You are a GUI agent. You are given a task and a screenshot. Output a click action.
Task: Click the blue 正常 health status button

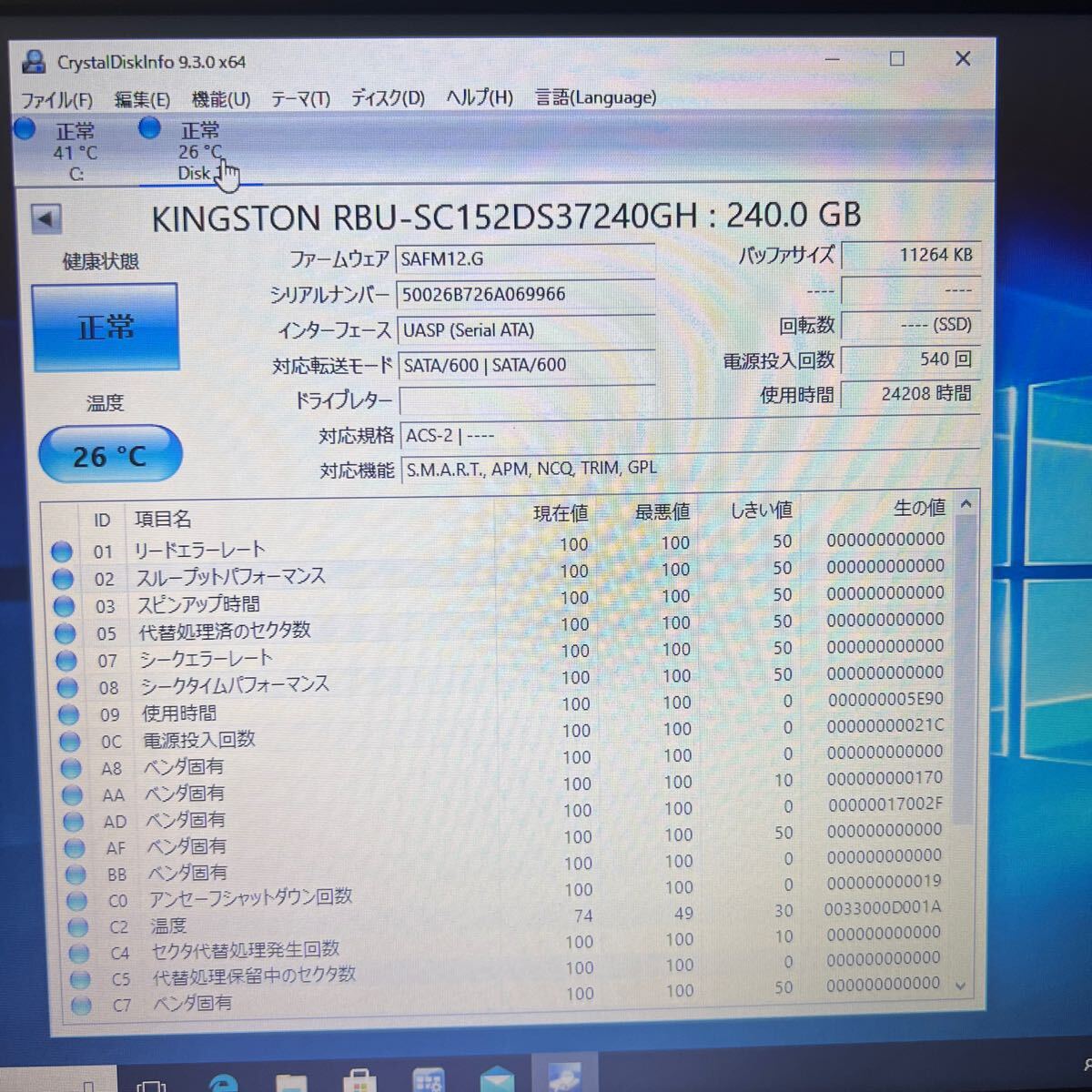point(105,327)
